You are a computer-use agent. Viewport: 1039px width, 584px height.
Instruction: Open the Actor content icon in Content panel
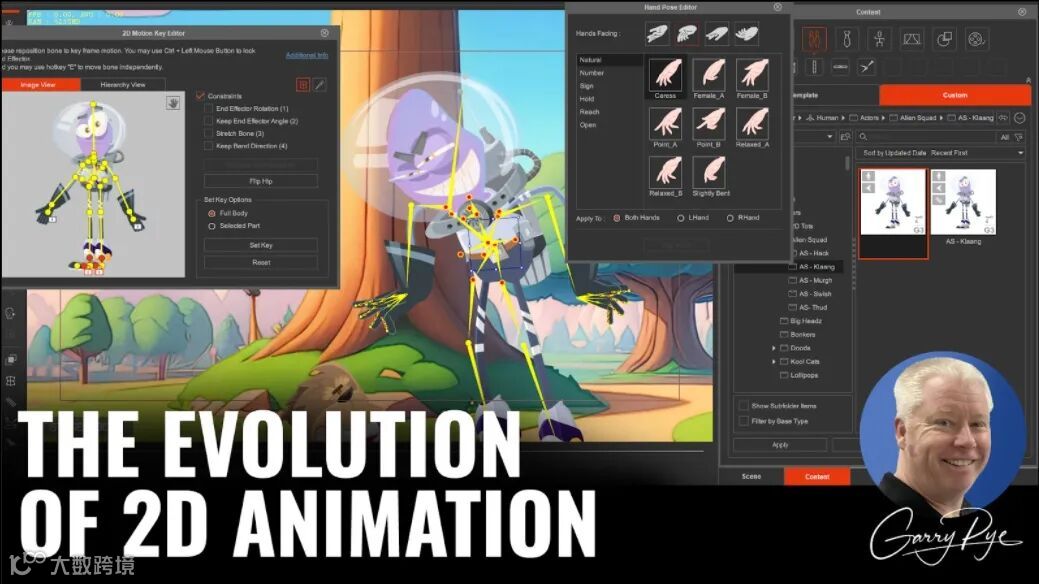pos(814,39)
